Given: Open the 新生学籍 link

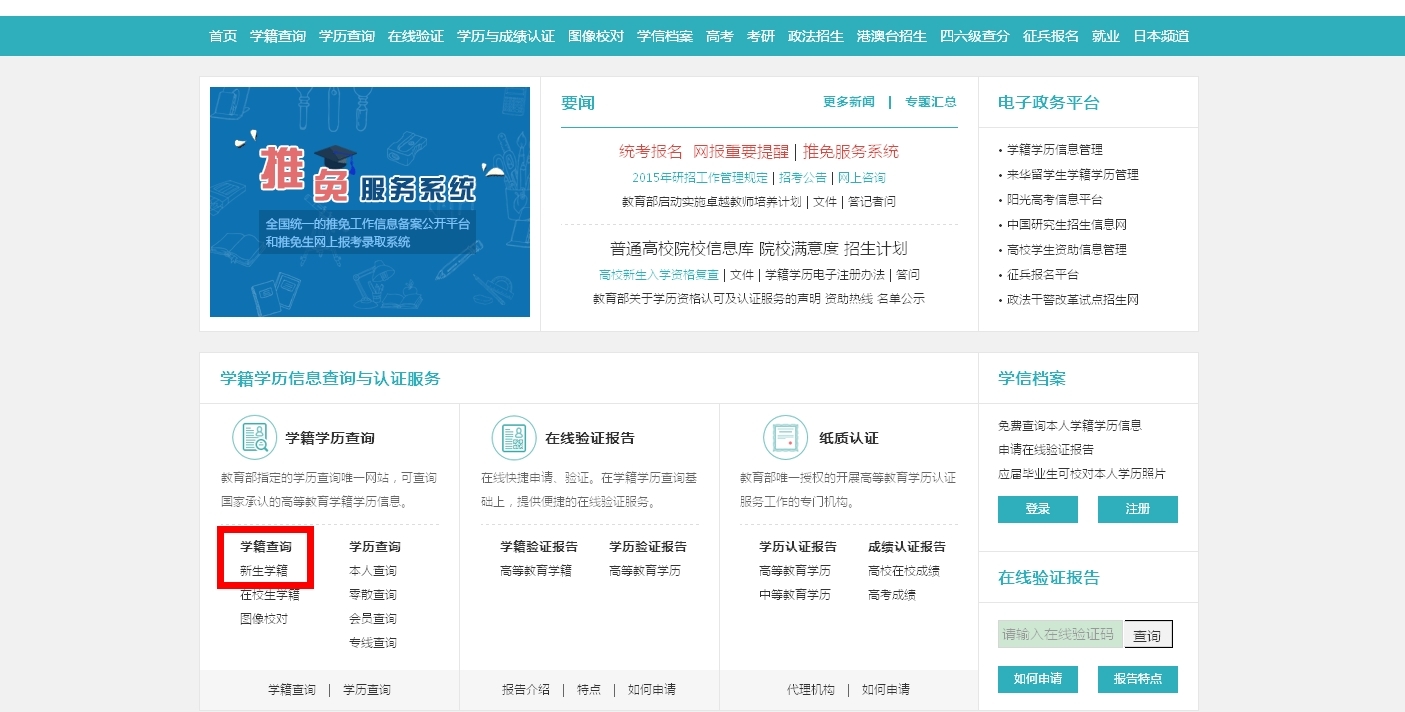Looking at the screenshot, I should tap(264, 571).
